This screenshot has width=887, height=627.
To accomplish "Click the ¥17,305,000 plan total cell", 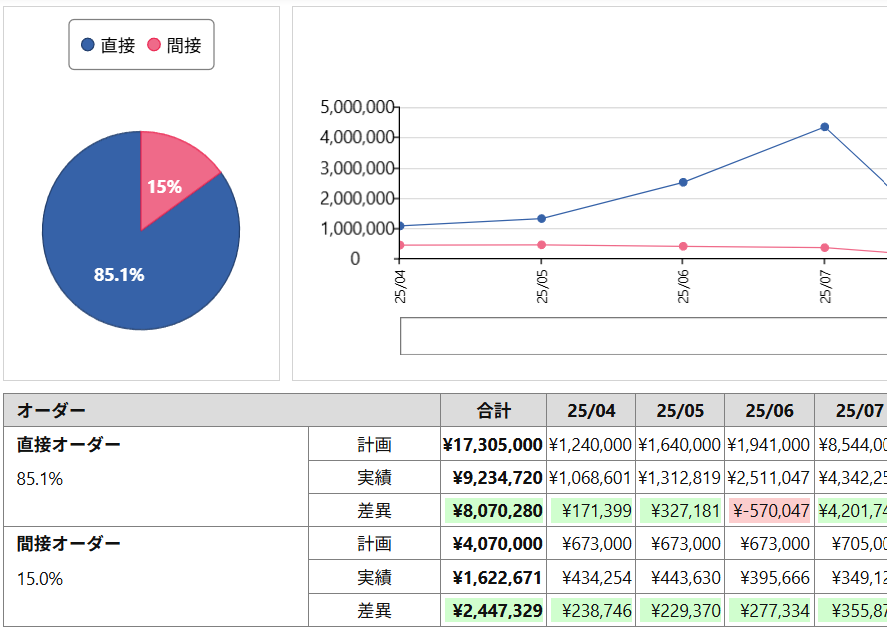I will pos(493,445).
